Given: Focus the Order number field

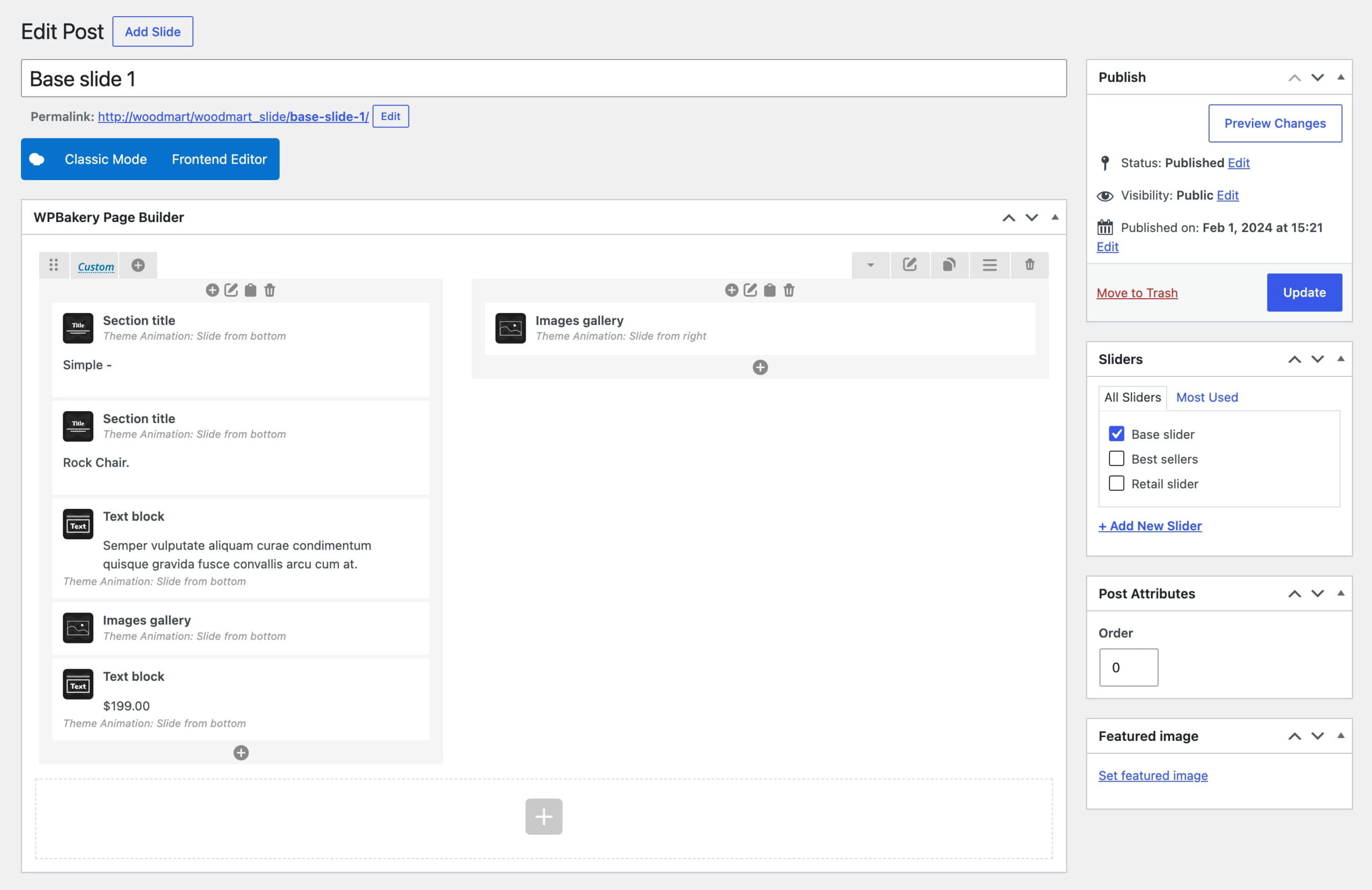Looking at the screenshot, I should pos(1129,667).
